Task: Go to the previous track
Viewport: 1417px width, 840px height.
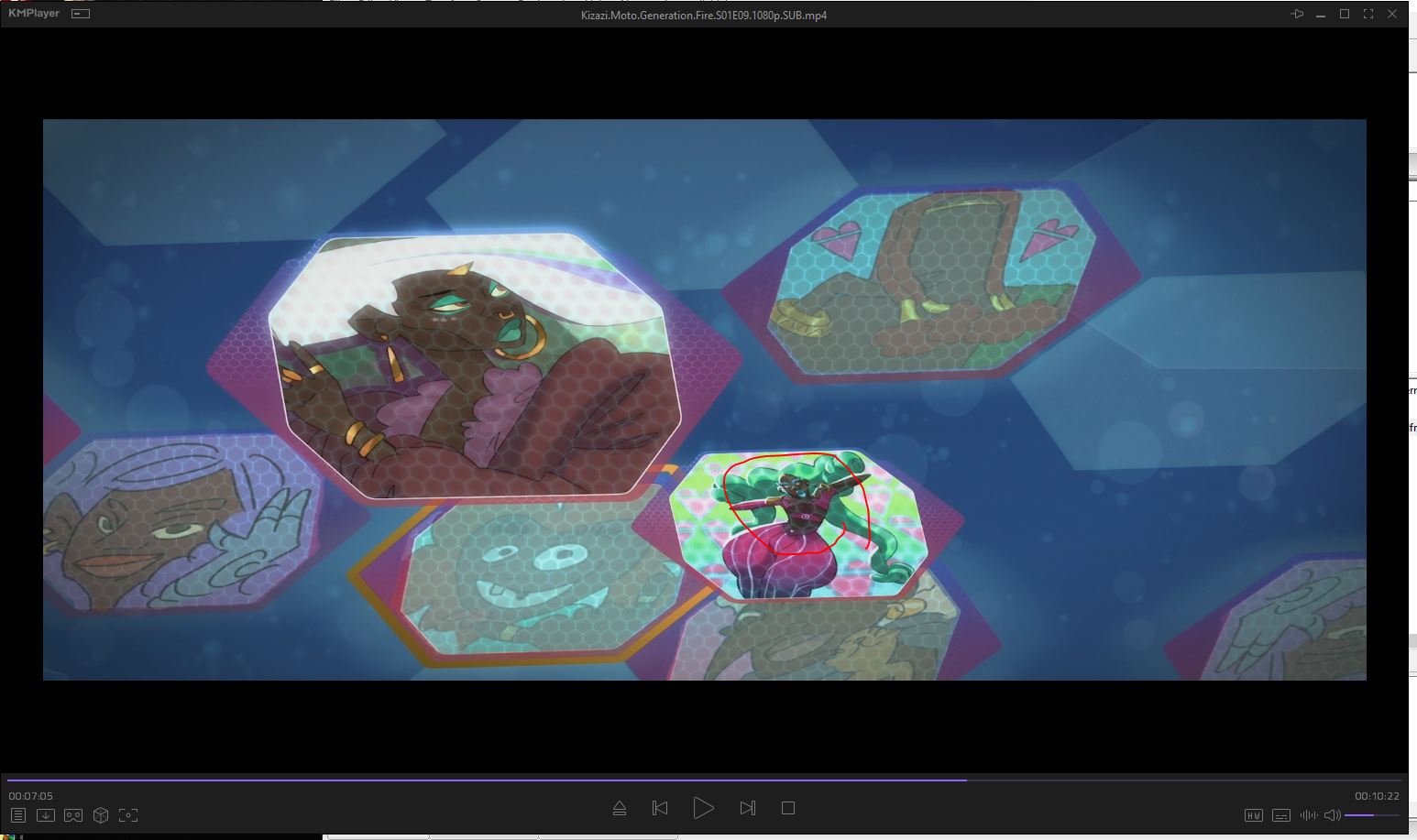Action: click(659, 808)
